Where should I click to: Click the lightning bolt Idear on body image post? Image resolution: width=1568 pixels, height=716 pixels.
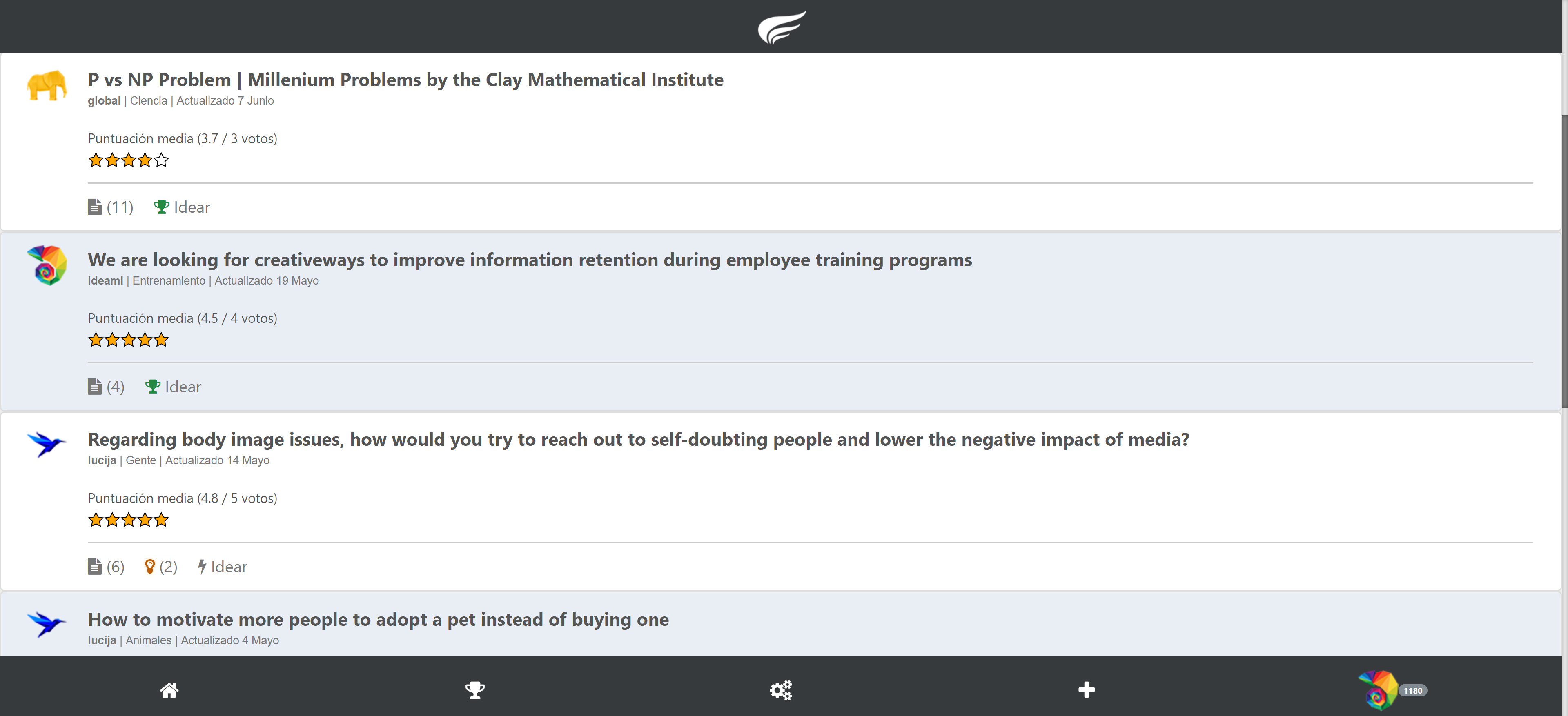point(223,567)
